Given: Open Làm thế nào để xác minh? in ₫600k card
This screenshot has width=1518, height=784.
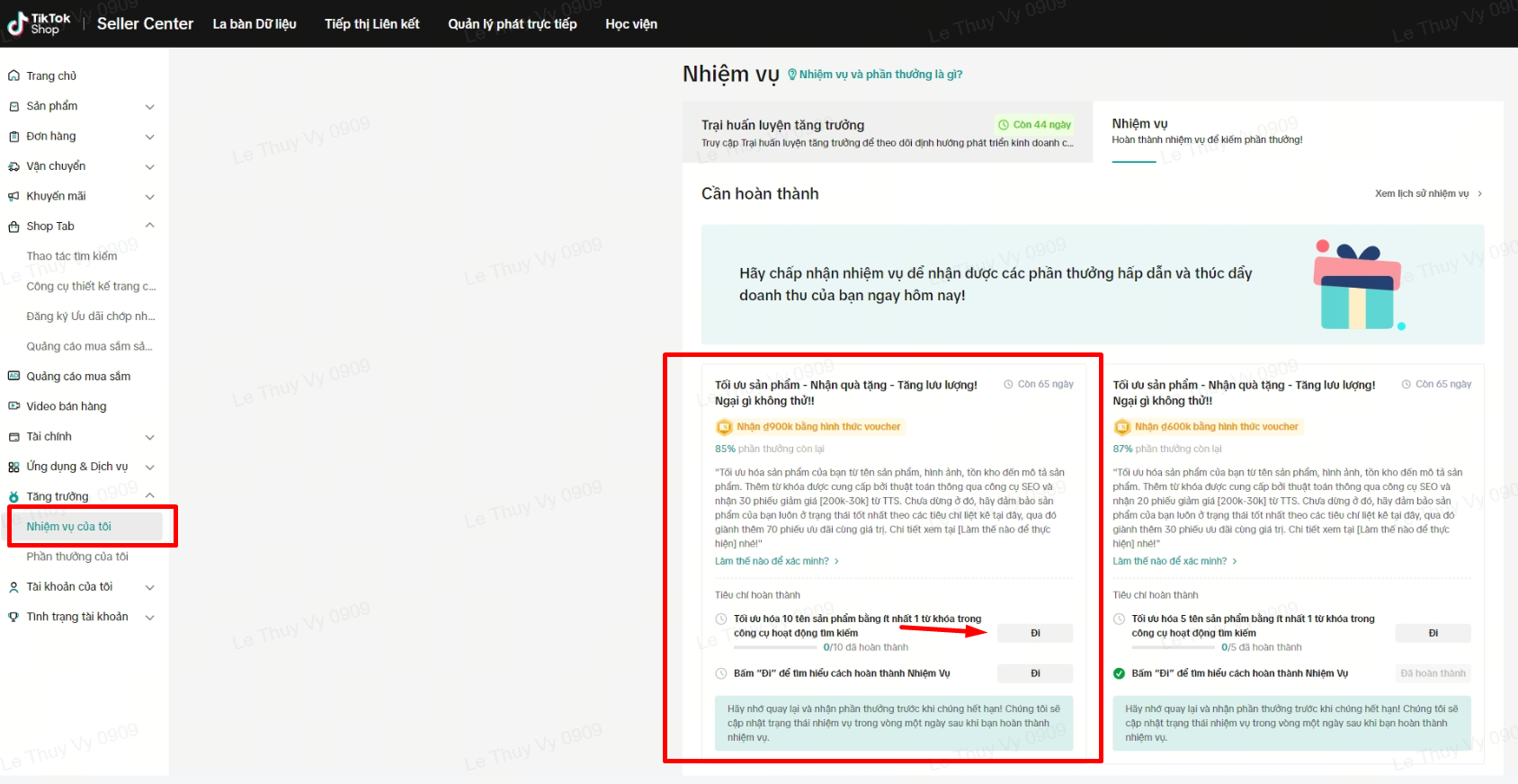Looking at the screenshot, I should coord(1175,561).
